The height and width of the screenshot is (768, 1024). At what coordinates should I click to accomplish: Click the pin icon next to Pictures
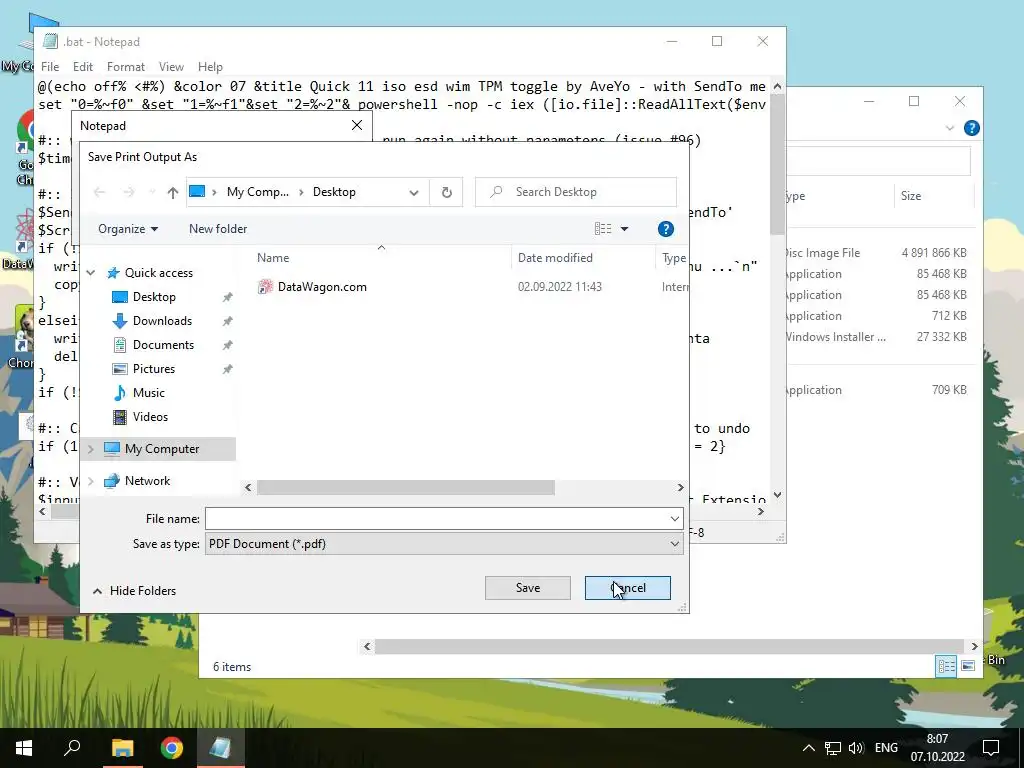pyautogui.click(x=227, y=369)
